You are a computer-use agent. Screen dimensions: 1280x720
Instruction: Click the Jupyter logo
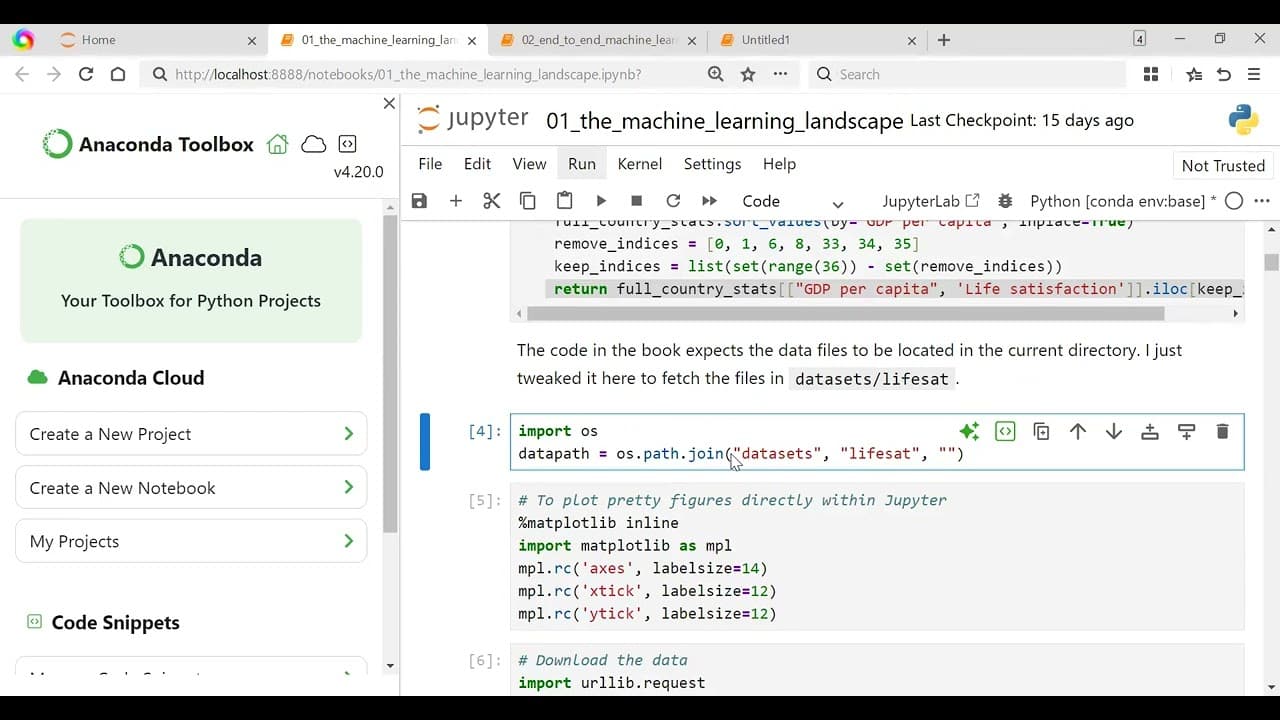[472, 119]
